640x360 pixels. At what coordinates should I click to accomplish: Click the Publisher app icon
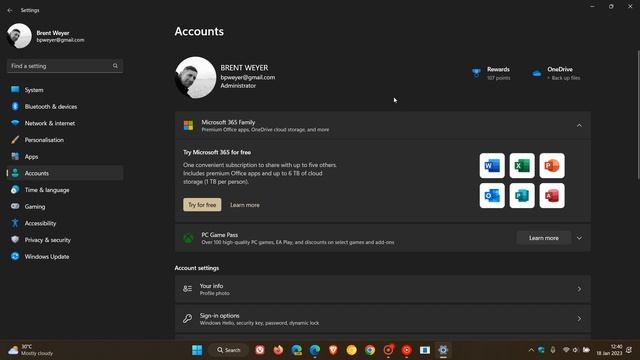pos(522,196)
